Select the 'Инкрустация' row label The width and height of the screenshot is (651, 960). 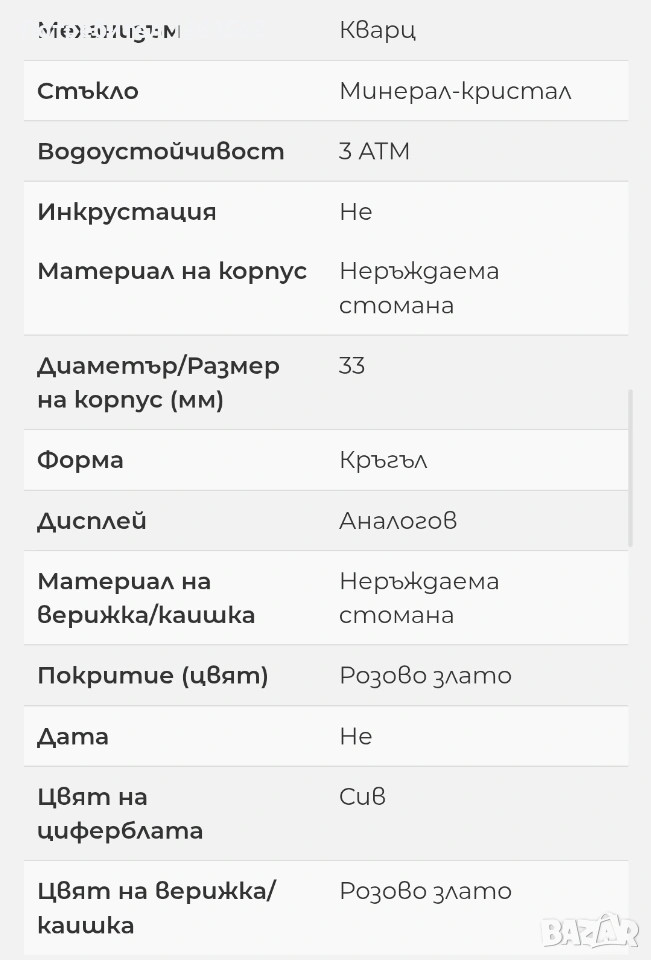click(127, 212)
